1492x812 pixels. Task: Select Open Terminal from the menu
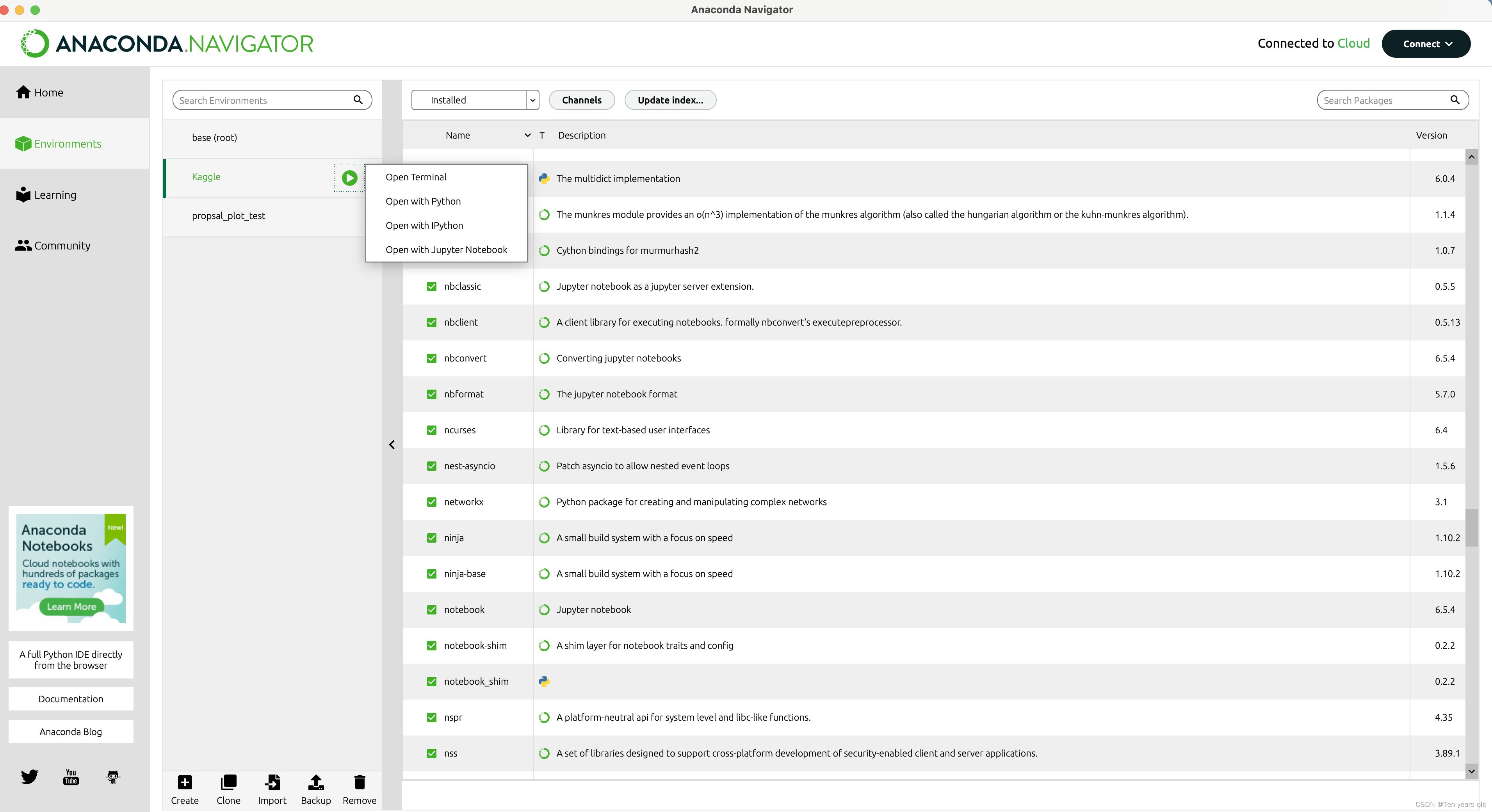tap(446, 176)
